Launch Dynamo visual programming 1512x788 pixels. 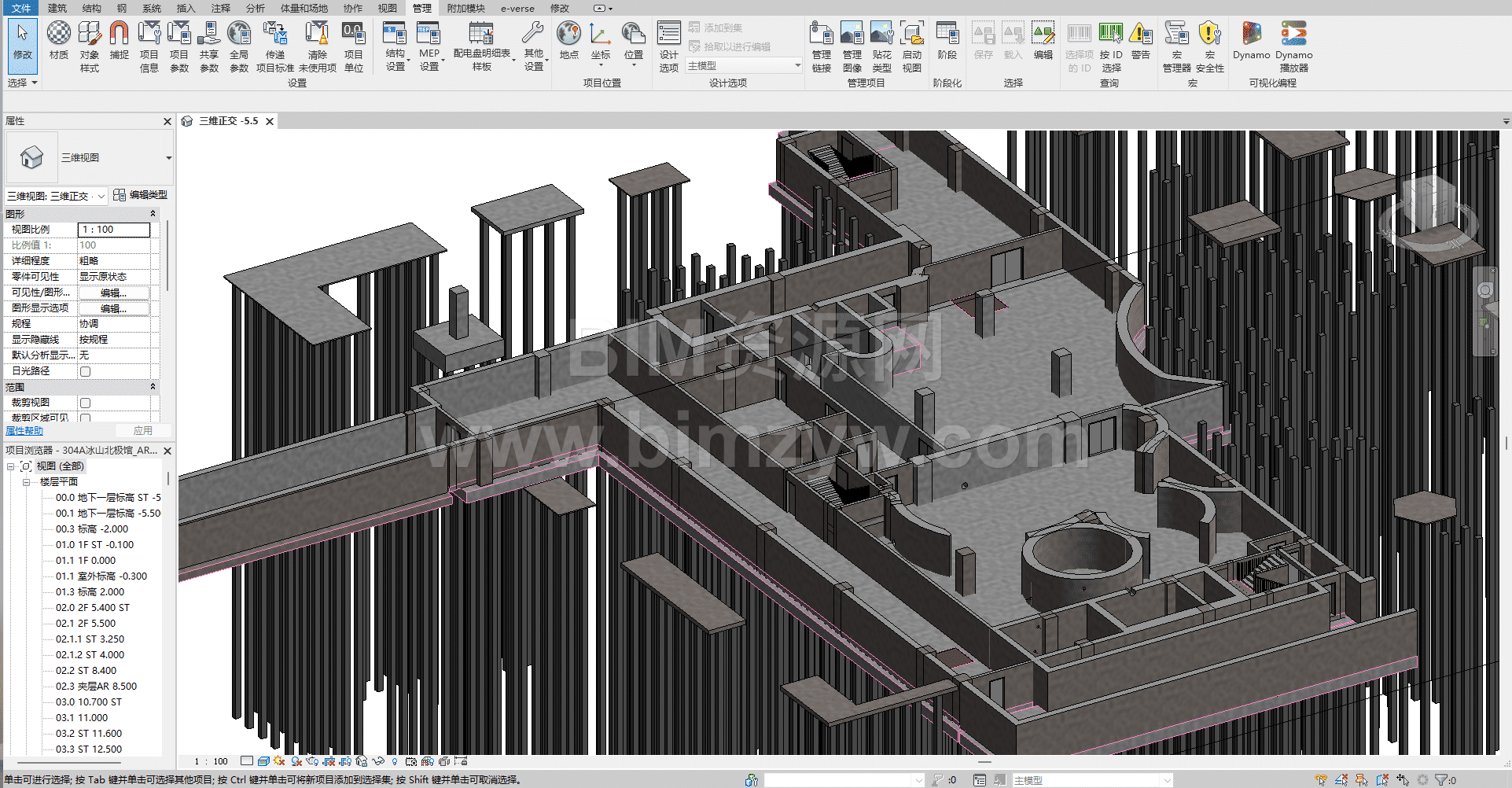pyautogui.click(x=1252, y=41)
